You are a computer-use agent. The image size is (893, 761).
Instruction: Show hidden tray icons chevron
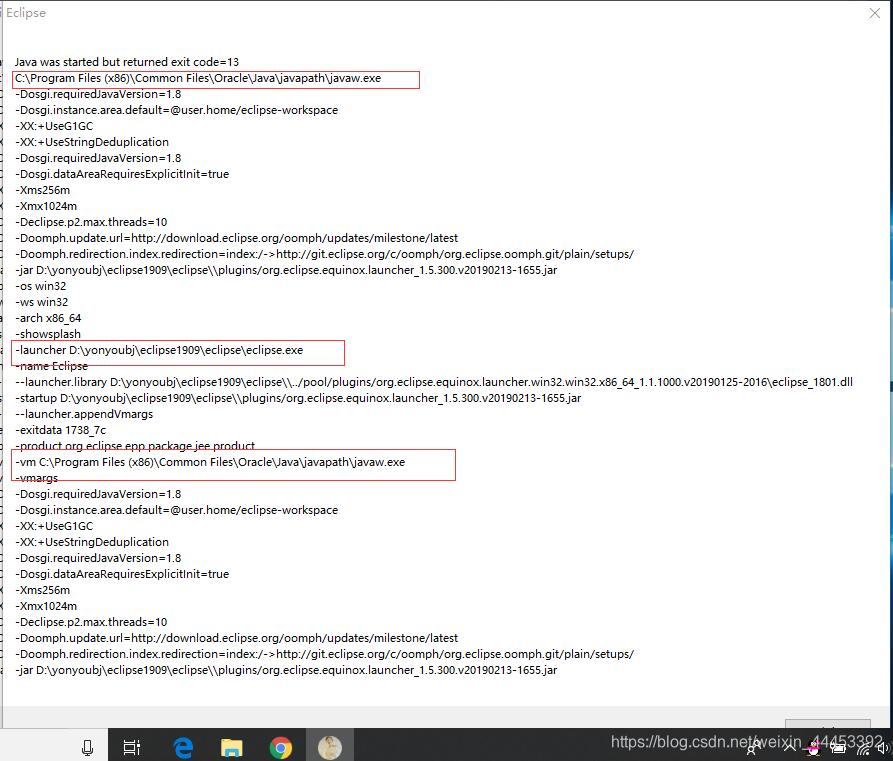789,747
